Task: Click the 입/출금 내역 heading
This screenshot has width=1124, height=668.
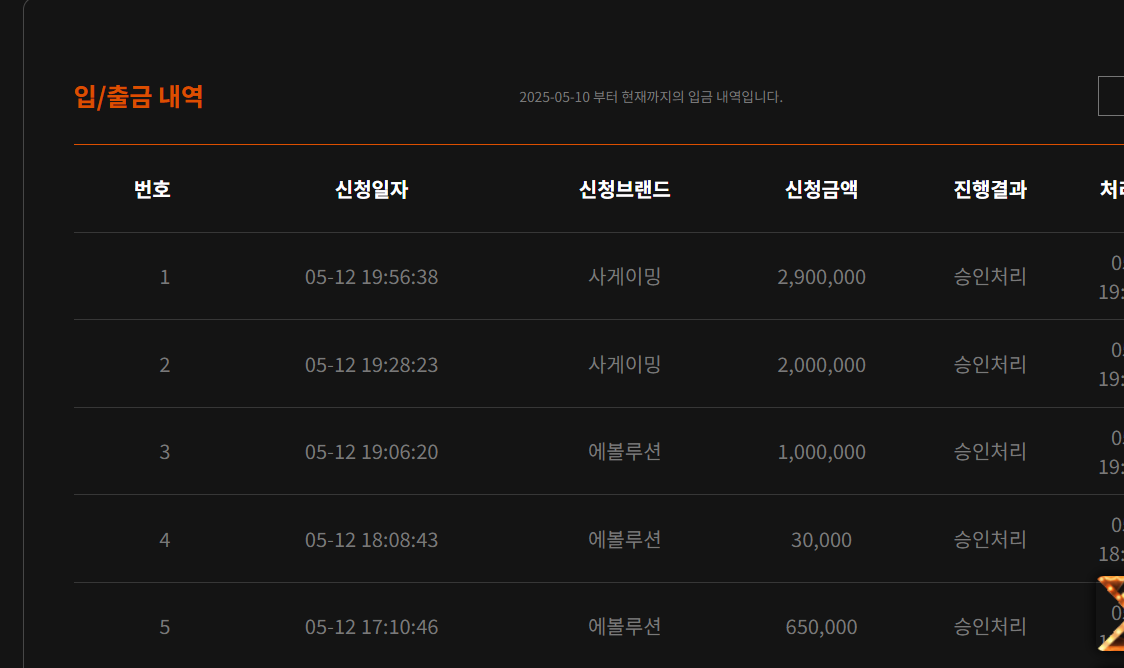Action: pos(138,97)
